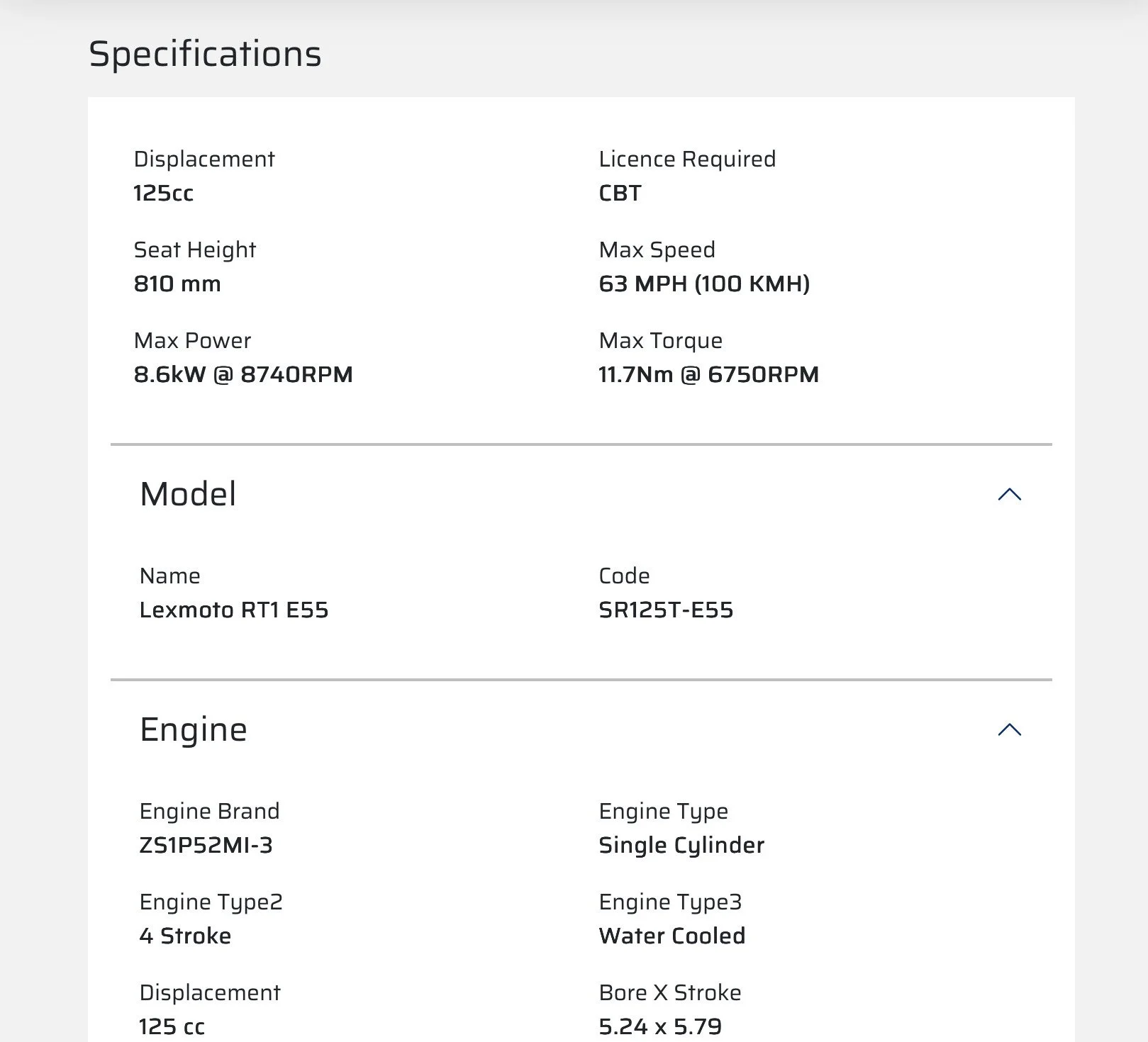The width and height of the screenshot is (1148, 1042).
Task: Click the Specifications page title
Action: [x=205, y=54]
